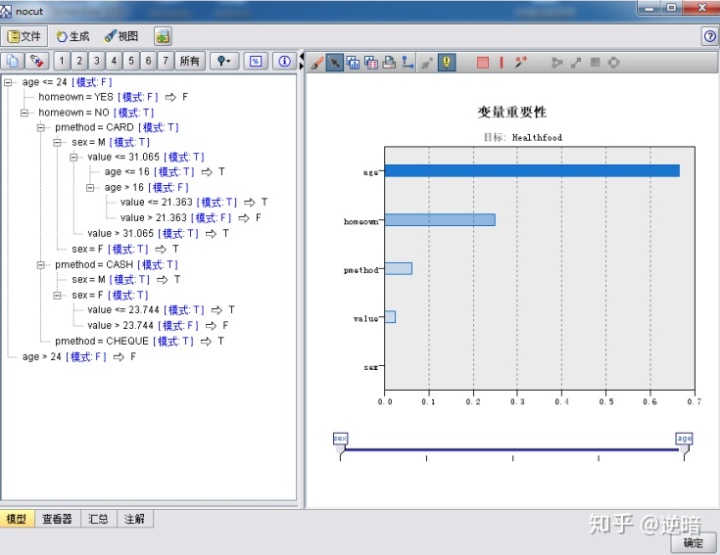Click the 确定 button
Viewport: 720px width, 555px height.
[693, 543]
